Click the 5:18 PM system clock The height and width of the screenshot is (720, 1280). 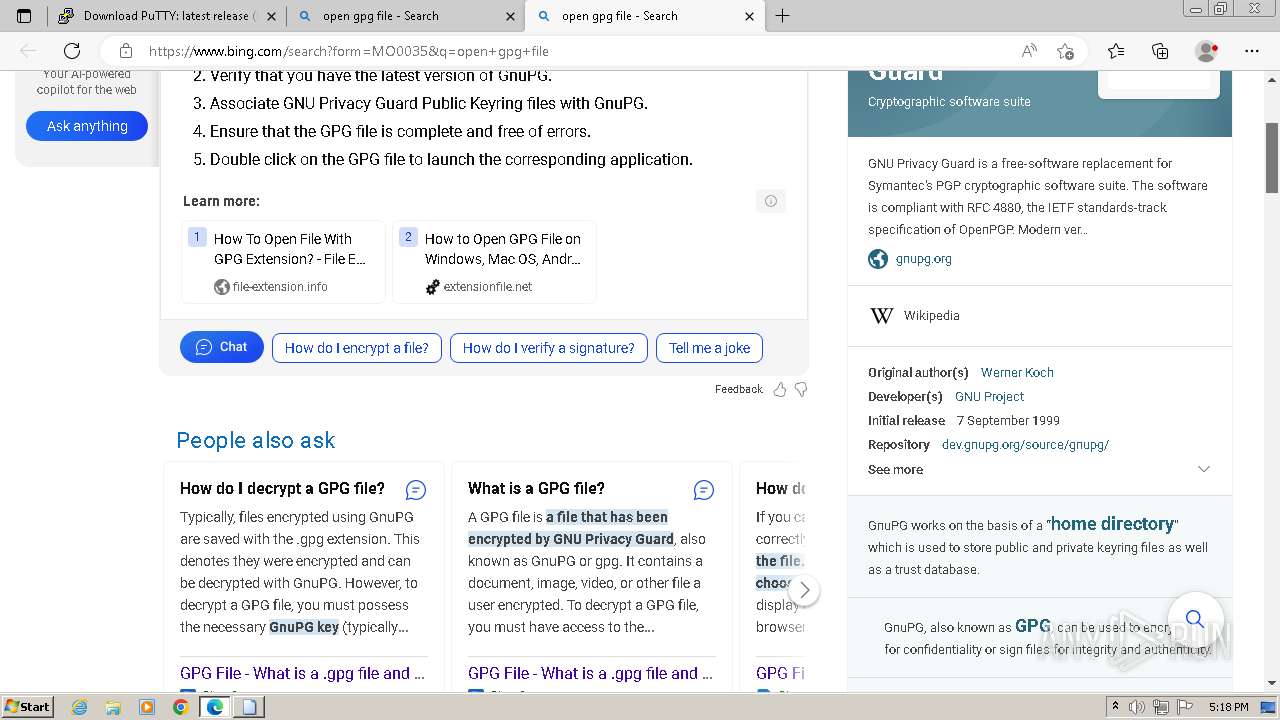point(1228,707)
